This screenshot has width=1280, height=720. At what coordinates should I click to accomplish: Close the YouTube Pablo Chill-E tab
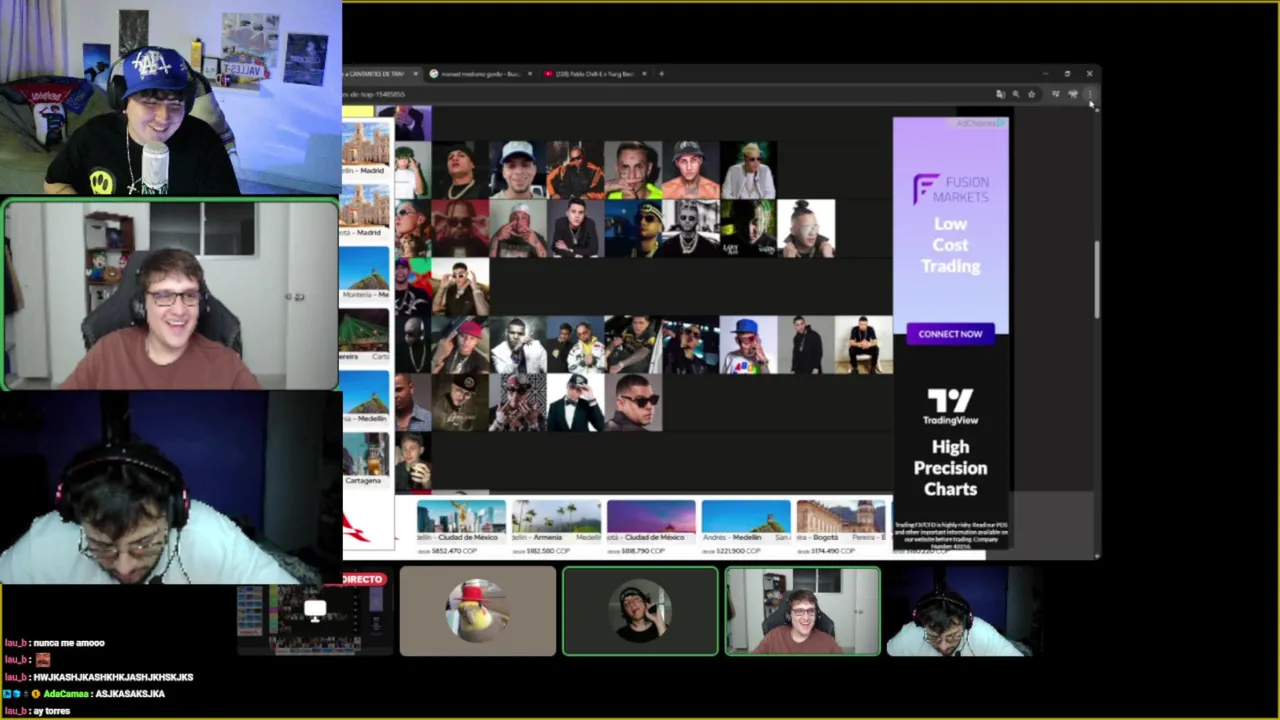coord(644,73)
